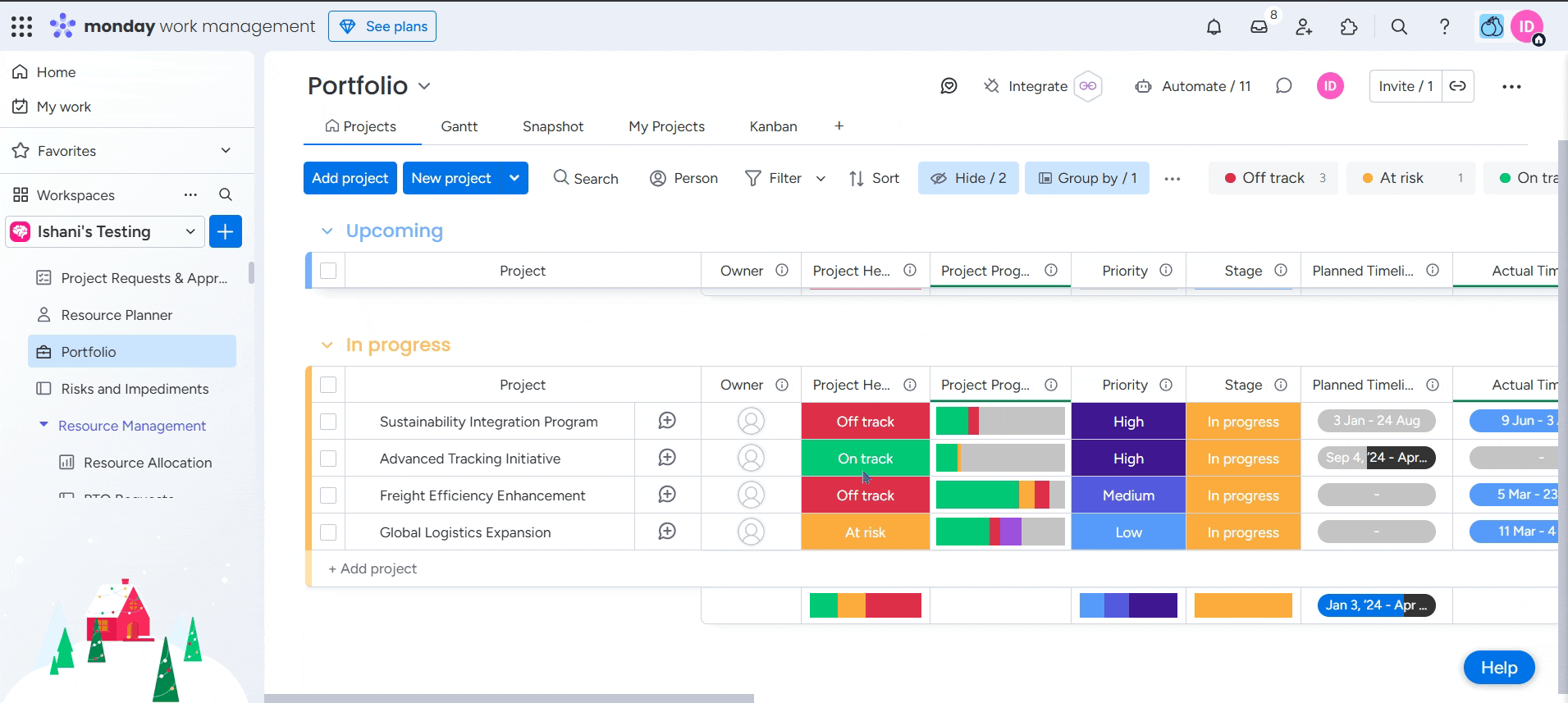
Task: Open Invite / 1 dialog
Action: [1406, 86]
